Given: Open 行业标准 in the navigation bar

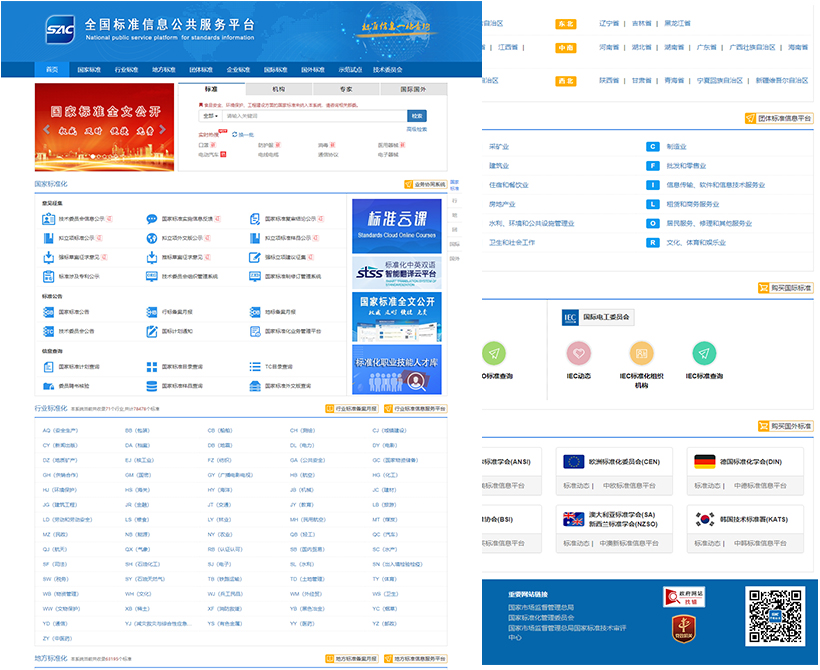Looking at the screenshot, I should 126,70.
